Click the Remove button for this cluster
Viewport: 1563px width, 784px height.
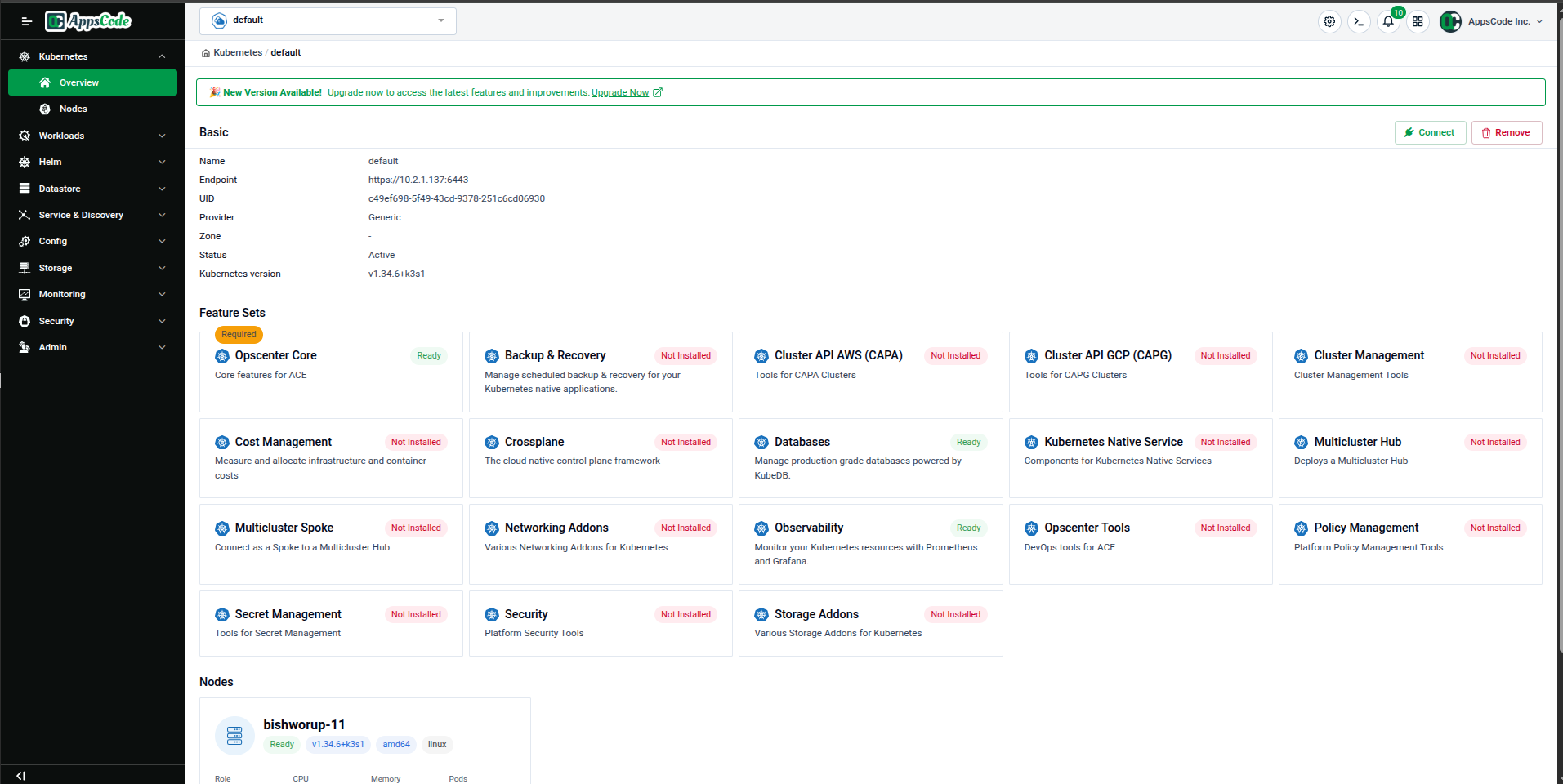[1506, 132]
